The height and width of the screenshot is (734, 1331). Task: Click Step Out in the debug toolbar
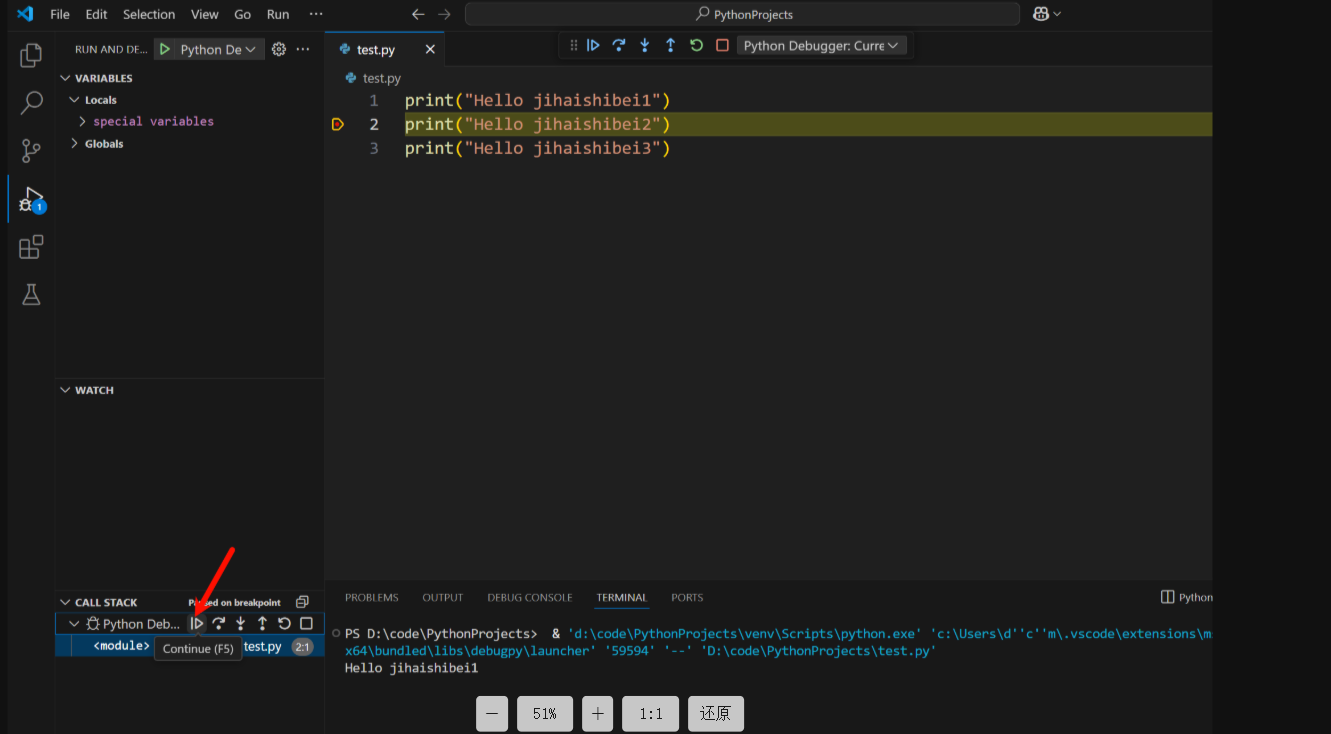pos(670,45)
